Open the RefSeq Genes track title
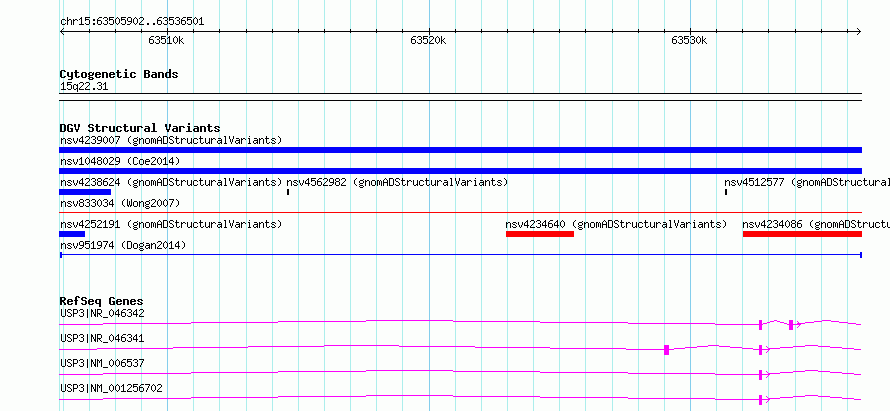The height and width of the screenshot is (411, 890). click(102, 301)
